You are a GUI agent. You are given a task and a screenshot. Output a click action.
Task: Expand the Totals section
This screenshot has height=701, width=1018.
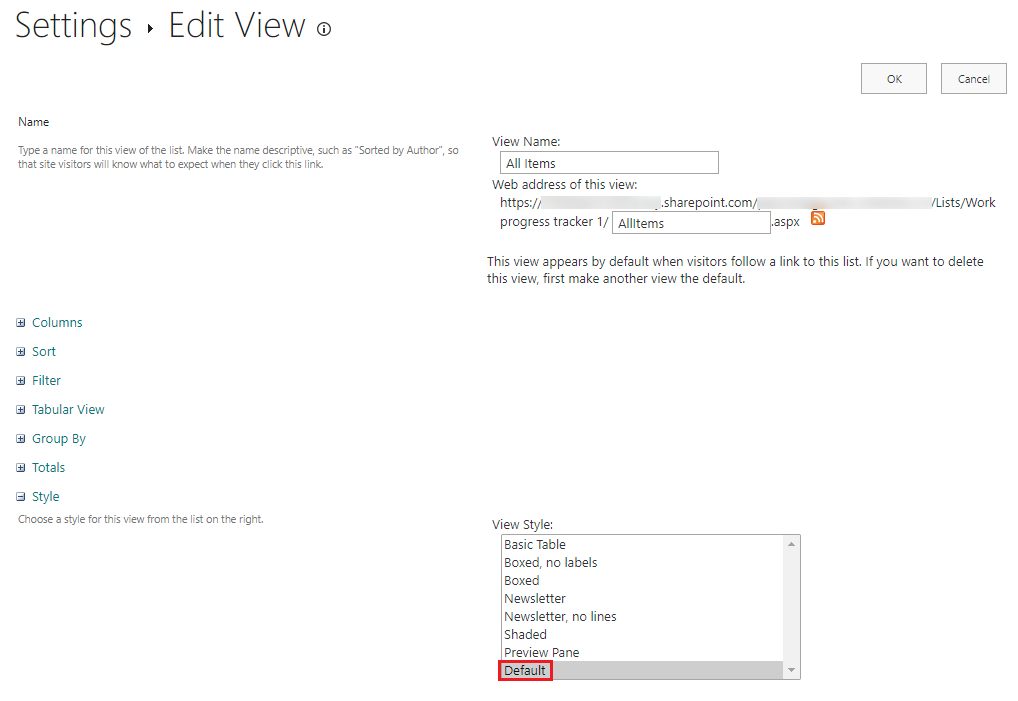click(47, 467)
